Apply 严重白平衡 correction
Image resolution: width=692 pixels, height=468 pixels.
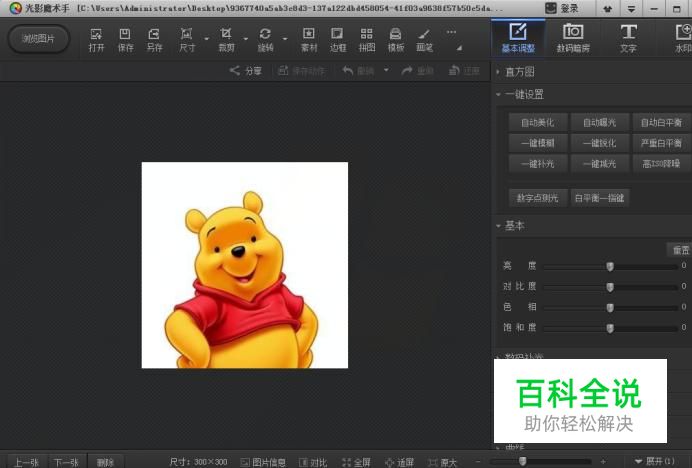coord(661,143)
